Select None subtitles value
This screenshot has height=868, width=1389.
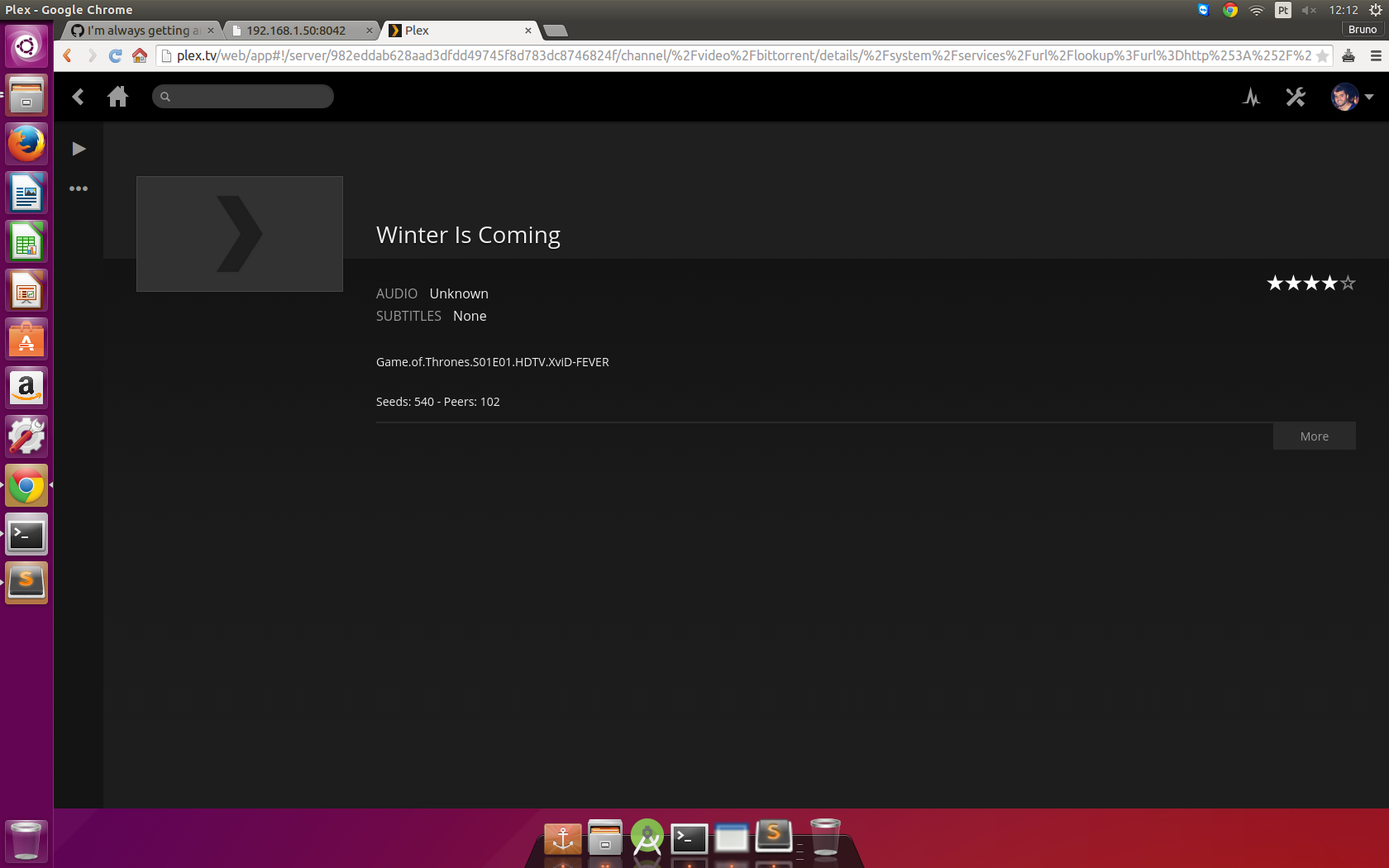470,316
